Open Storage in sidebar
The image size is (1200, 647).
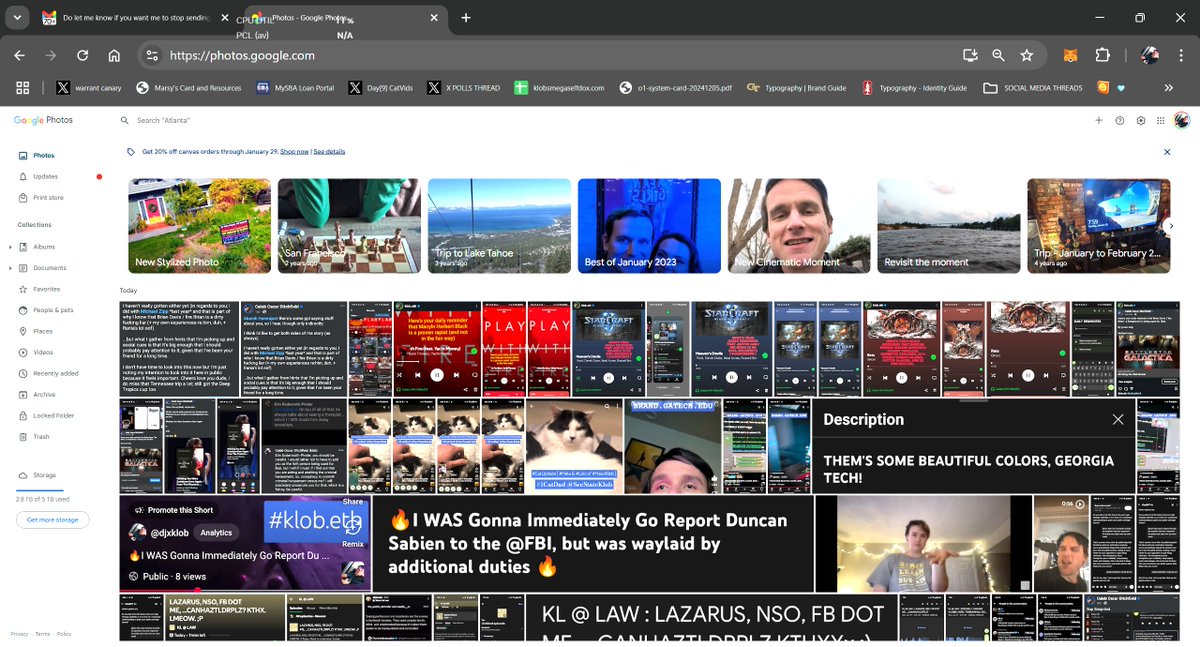[44, 475]
